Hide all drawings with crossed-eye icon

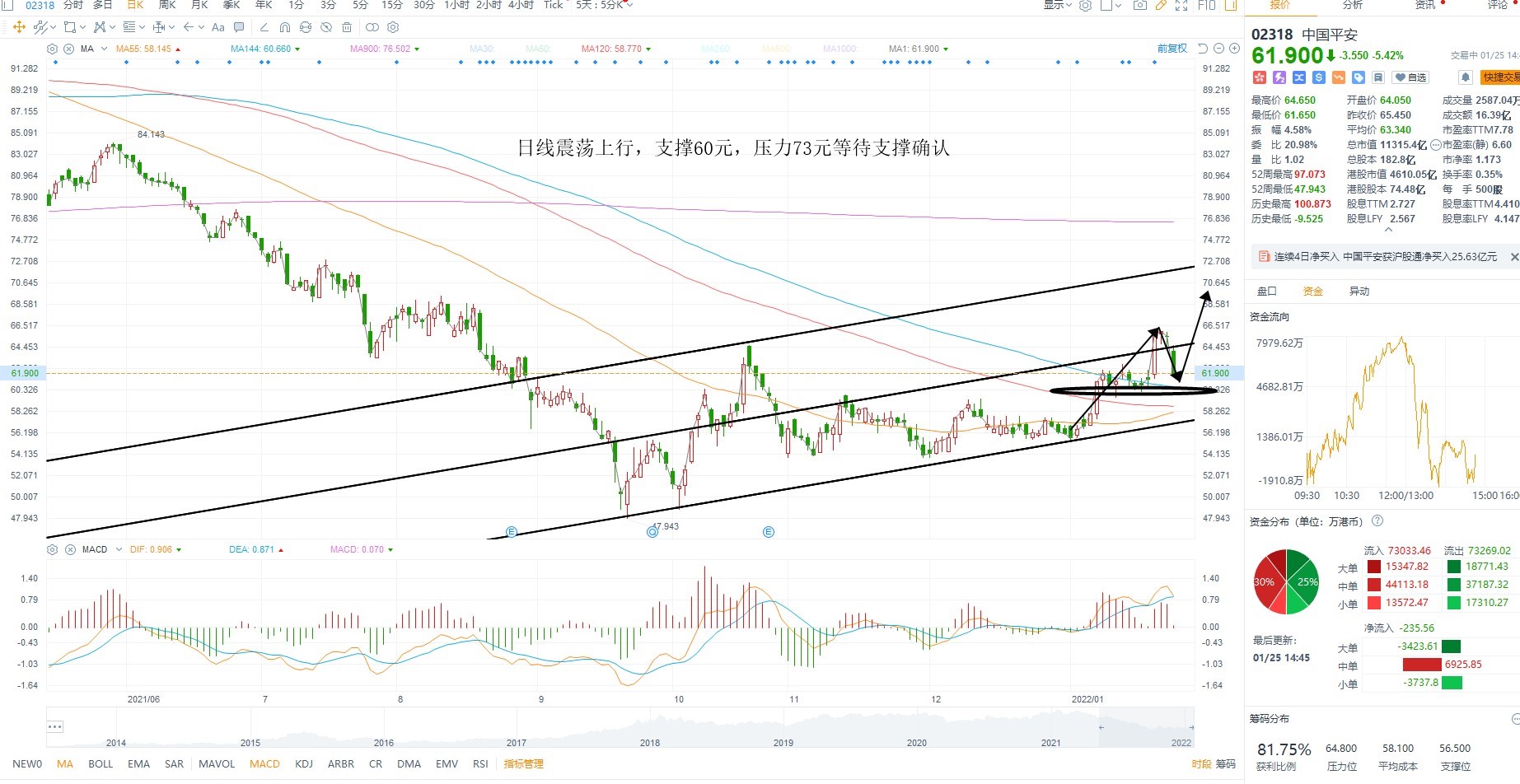click(x=326, y=27)
